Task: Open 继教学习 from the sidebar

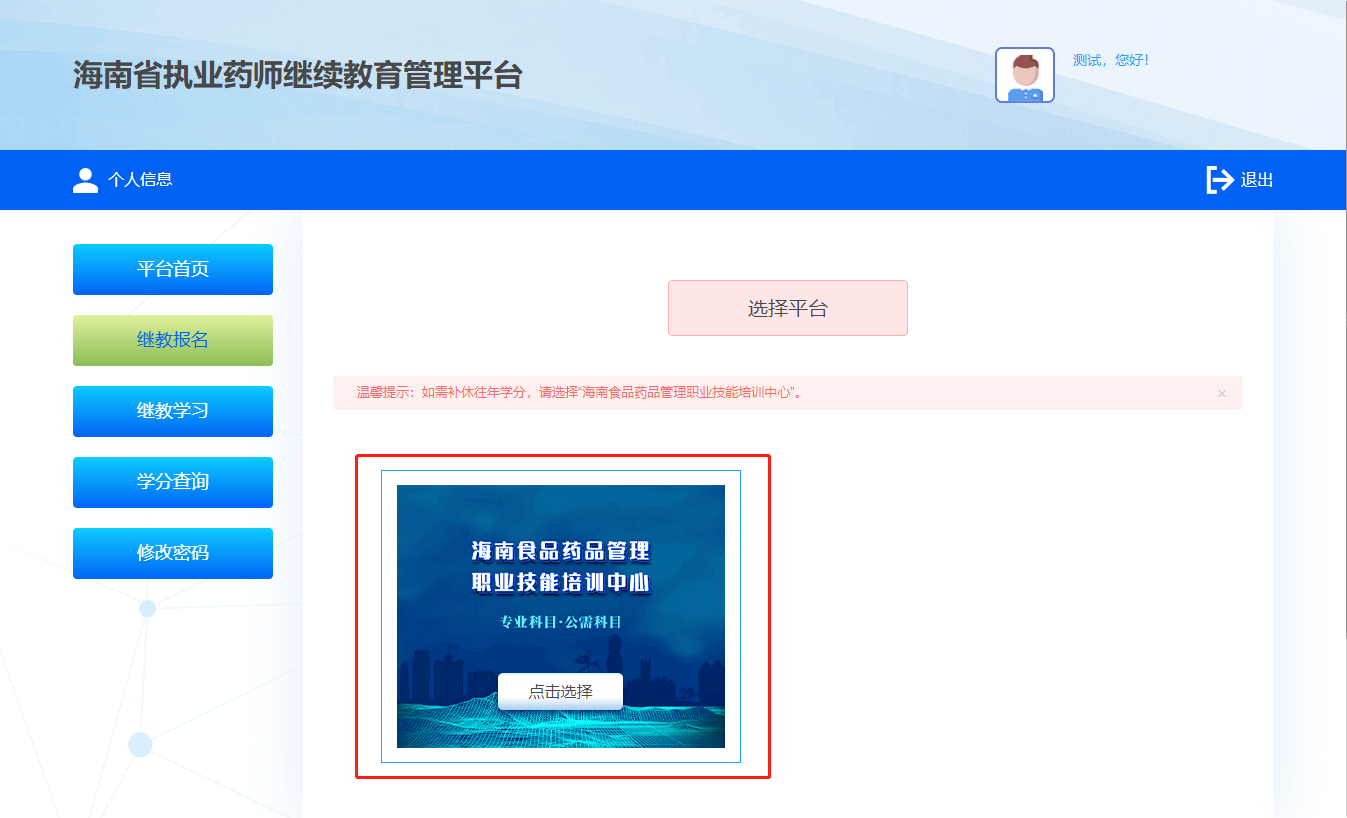Action: (173, 411)
